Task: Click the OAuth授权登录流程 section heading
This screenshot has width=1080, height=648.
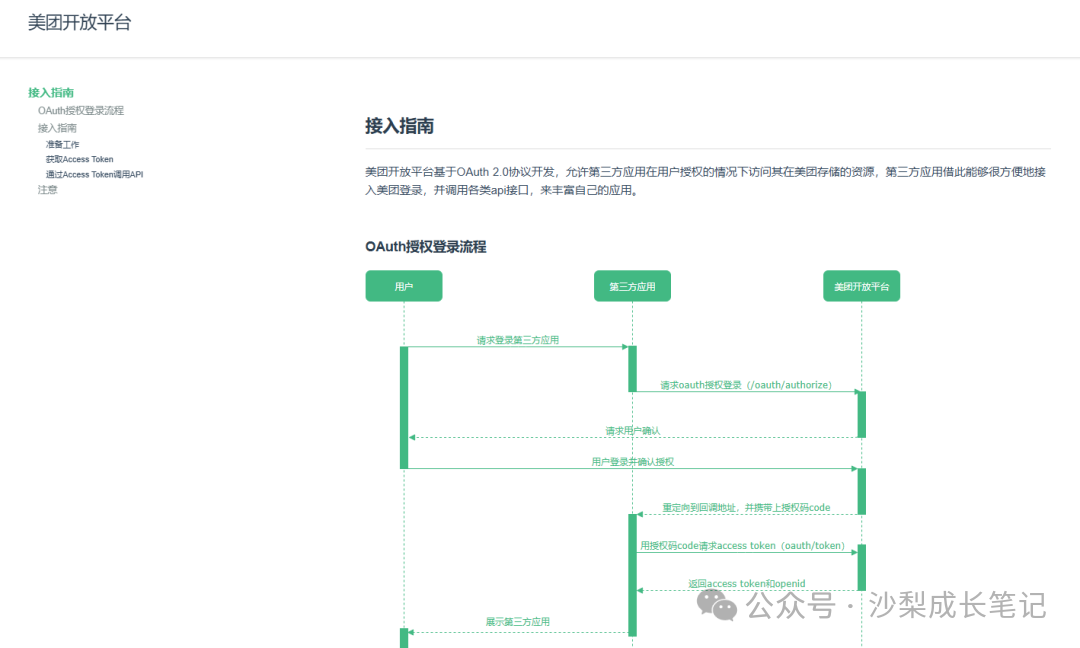Action: point(427,246)
